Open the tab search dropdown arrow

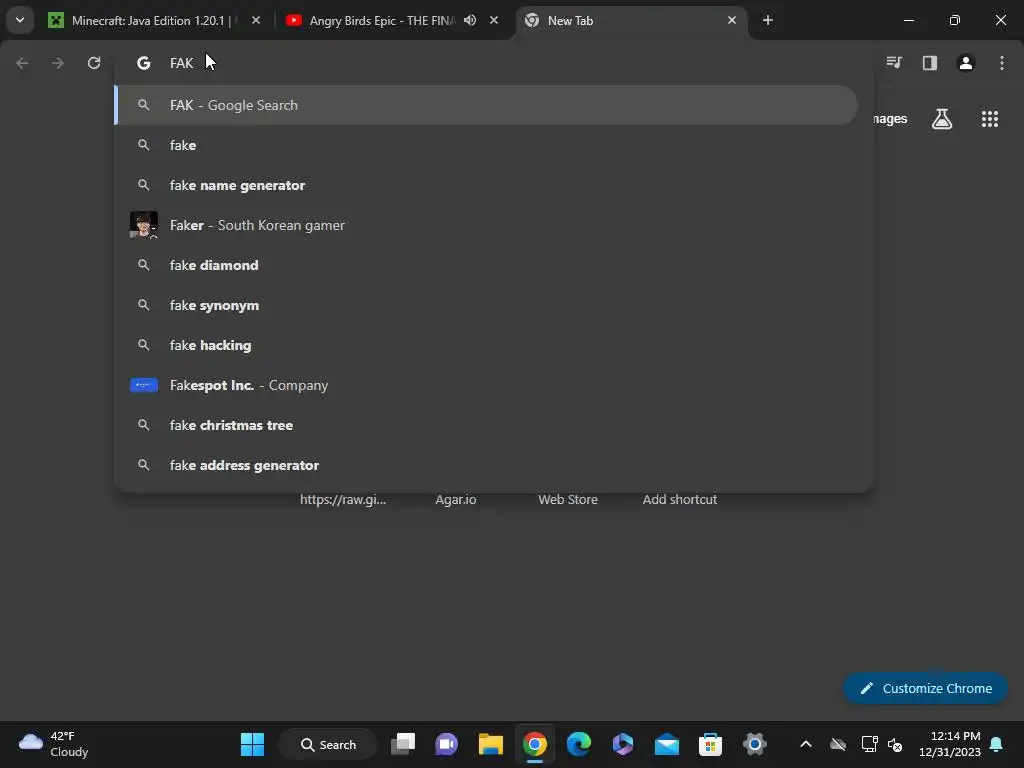tap(20, 20)
